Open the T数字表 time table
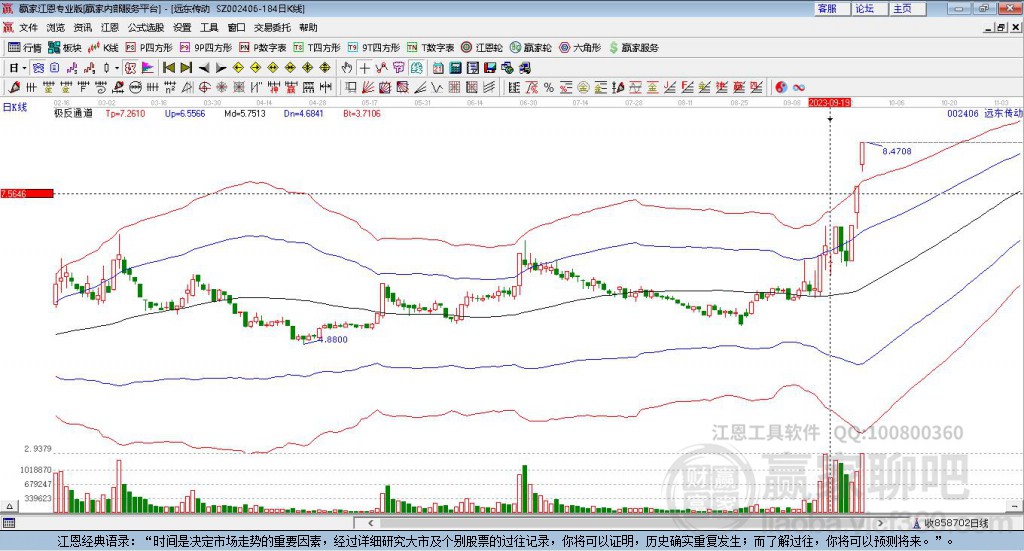Image resolution: width=1024 pixels, height=551 pixels. 430,48
